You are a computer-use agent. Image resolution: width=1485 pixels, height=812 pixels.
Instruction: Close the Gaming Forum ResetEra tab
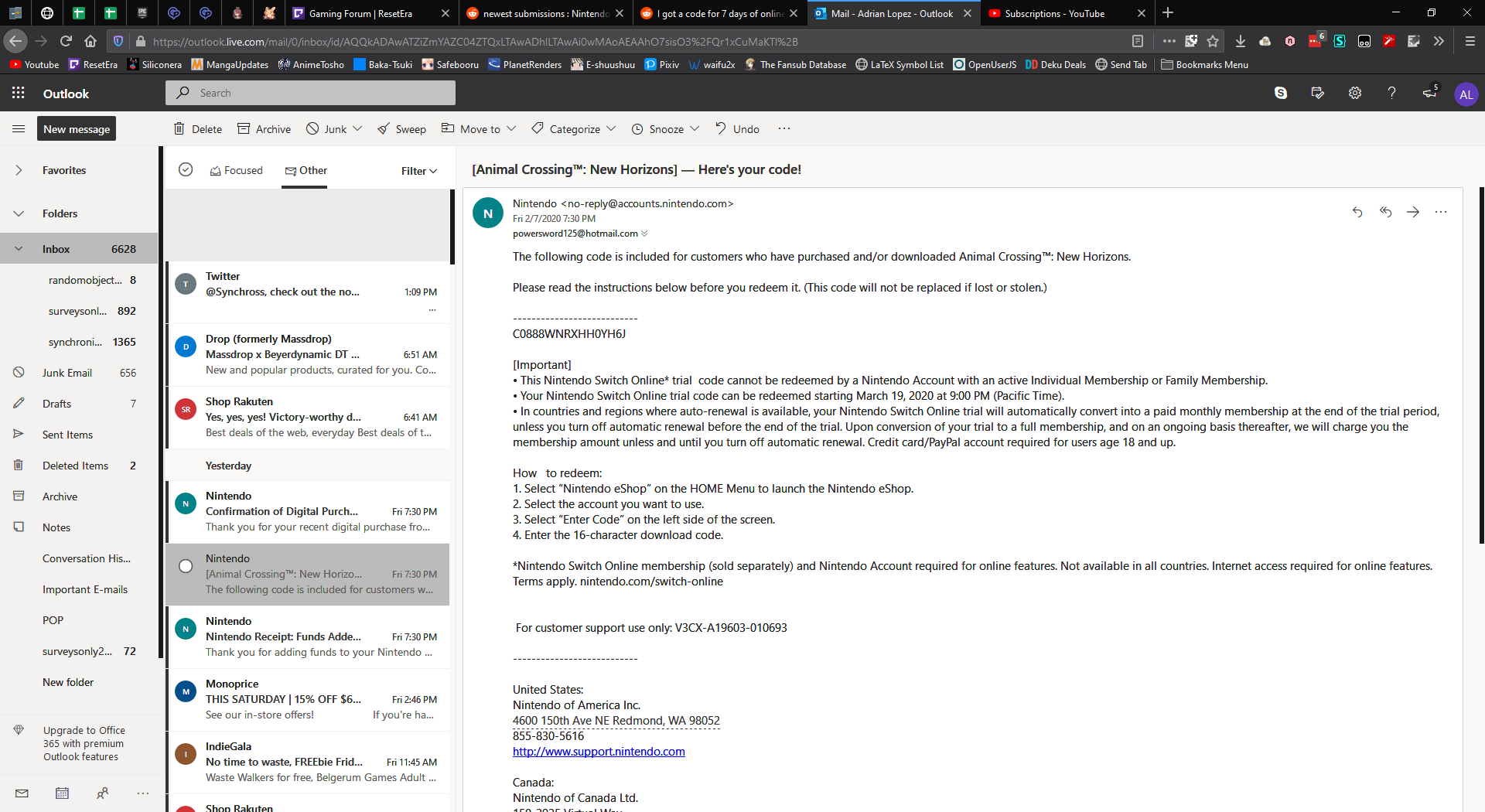[445, 13]
